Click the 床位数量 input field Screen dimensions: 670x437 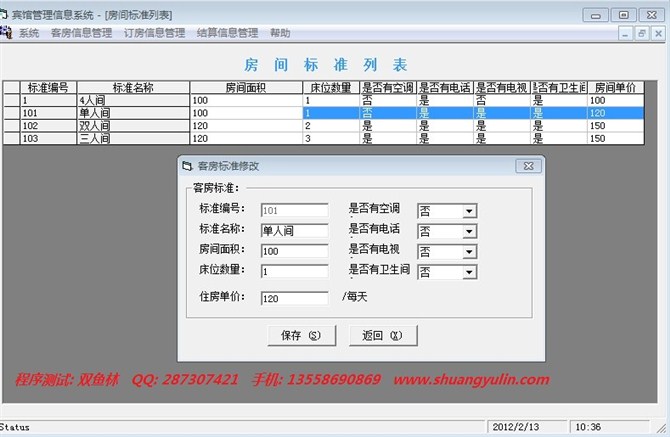[294, 272]
